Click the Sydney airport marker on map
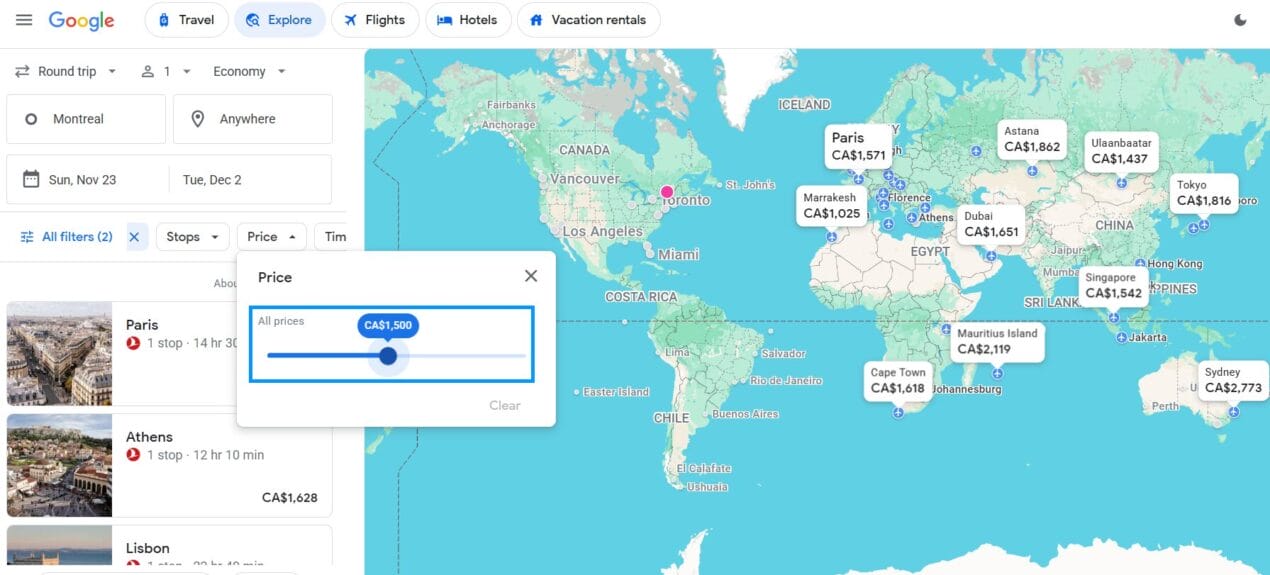Viewport: 1270px width, 575px height. pyautogui.click(x=1233, y=411)
